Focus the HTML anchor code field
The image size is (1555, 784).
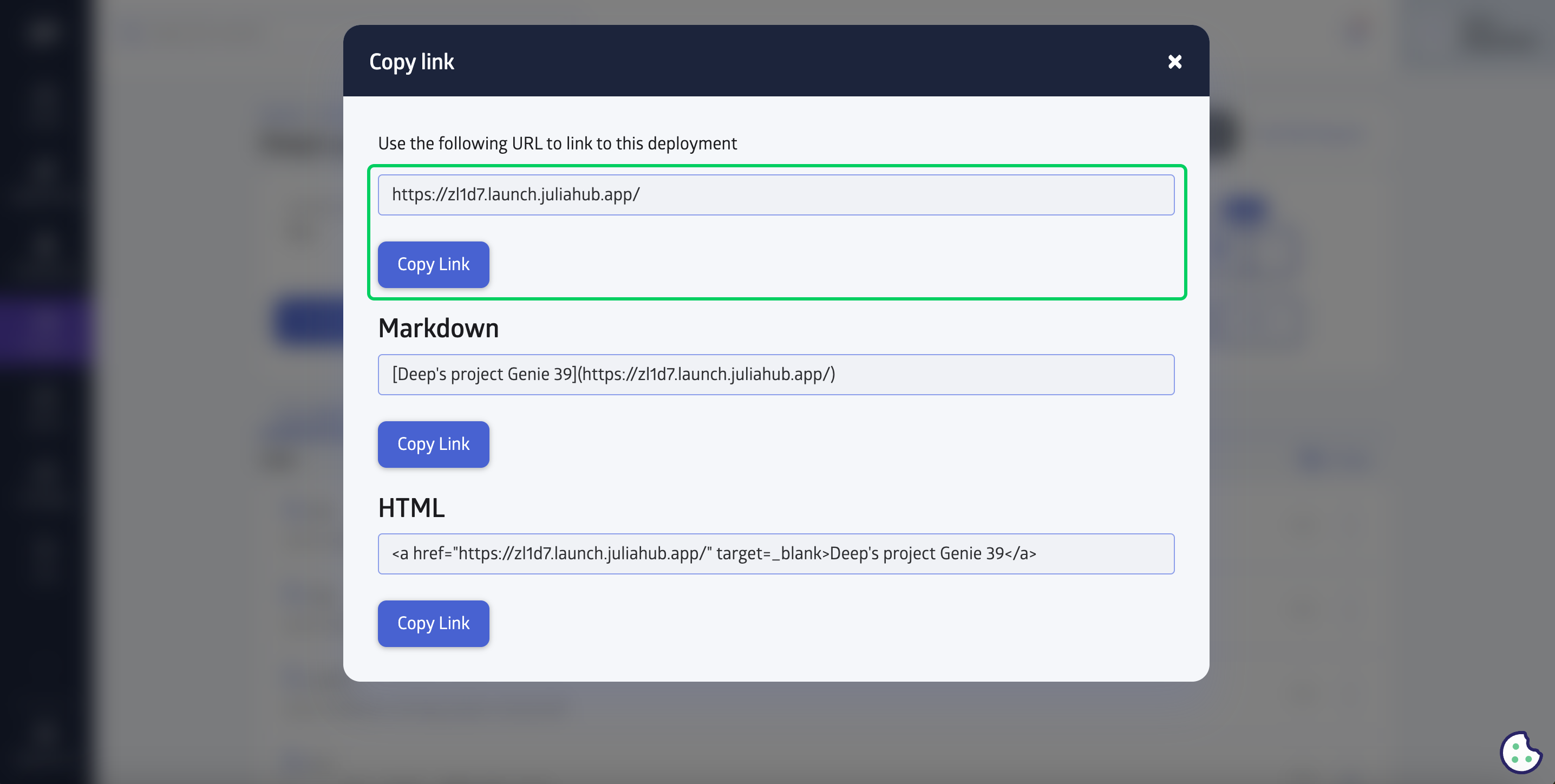pos(776,553)
